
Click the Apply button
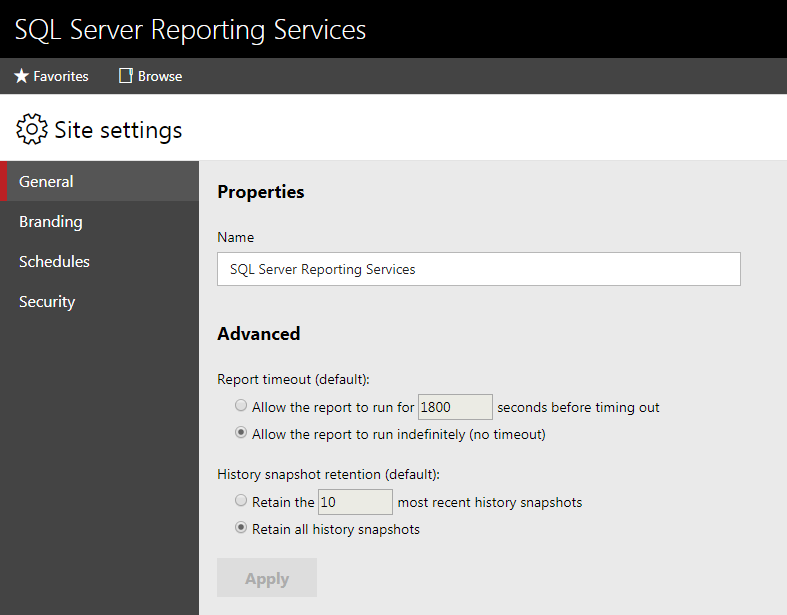pyautogui.click(x=267, y=578)
